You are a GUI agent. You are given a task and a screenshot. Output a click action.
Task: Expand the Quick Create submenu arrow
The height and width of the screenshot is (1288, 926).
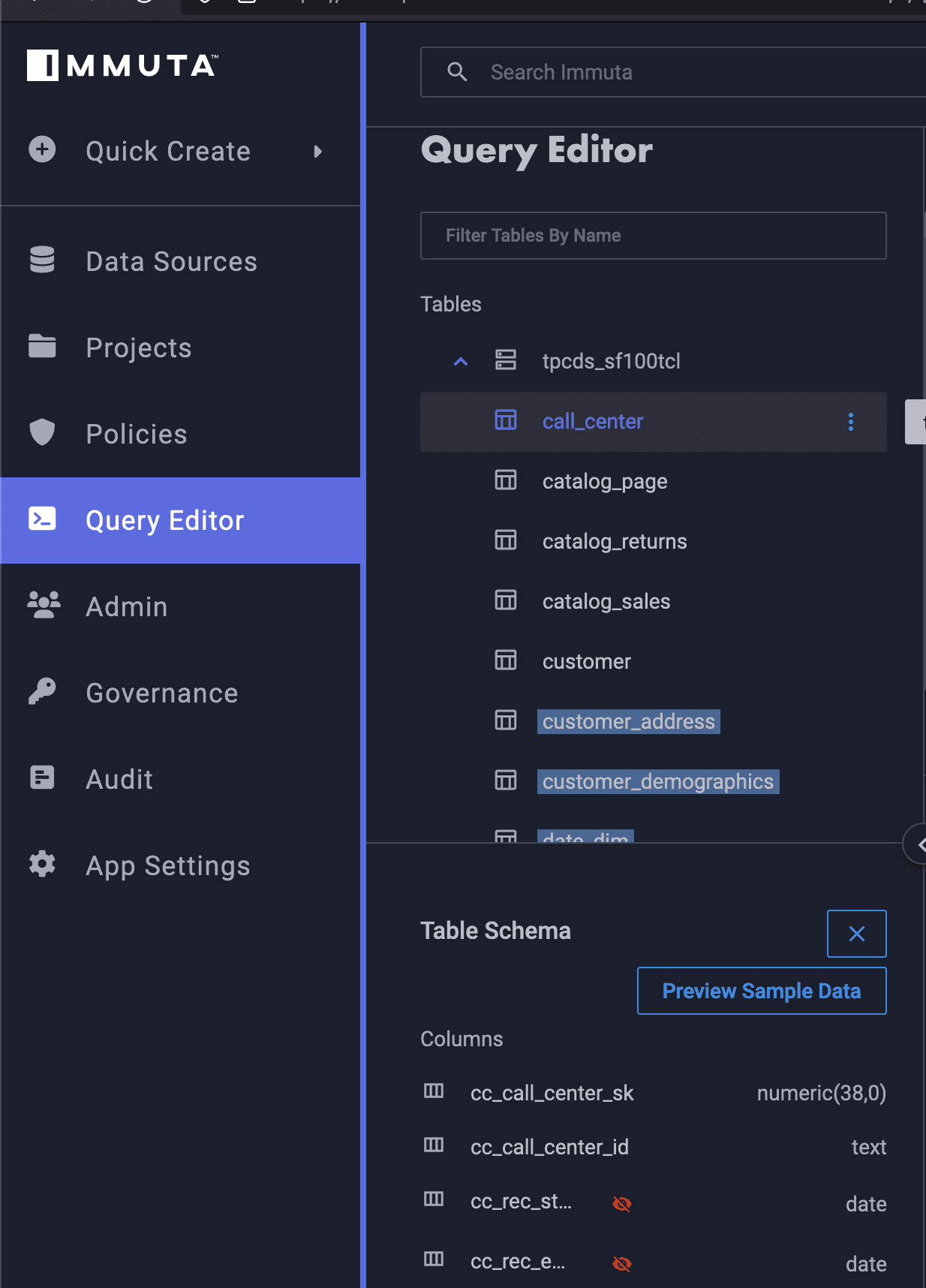click(318, 152)
